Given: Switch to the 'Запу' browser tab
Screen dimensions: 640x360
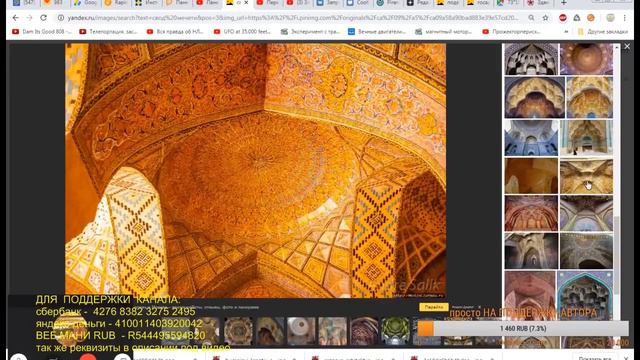Looking at the screenshot, I should click(x=327, y=3).
